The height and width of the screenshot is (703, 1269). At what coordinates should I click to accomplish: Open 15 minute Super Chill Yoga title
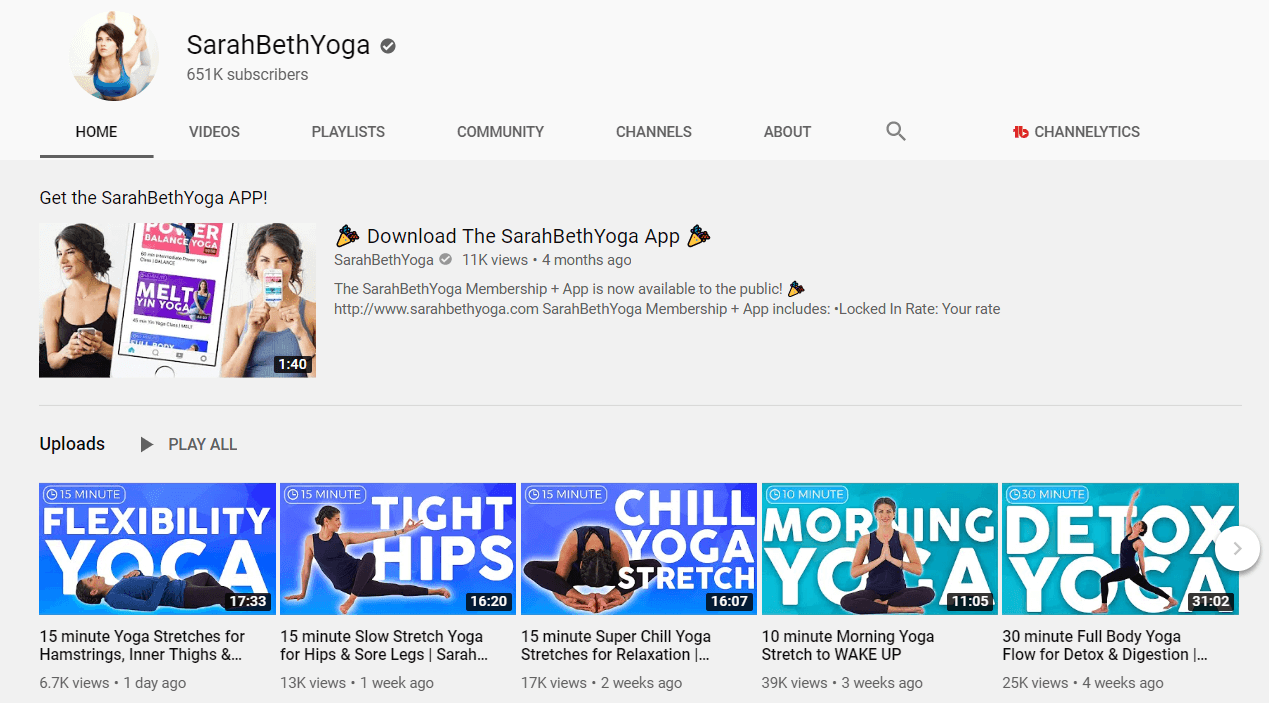[616, 645]
